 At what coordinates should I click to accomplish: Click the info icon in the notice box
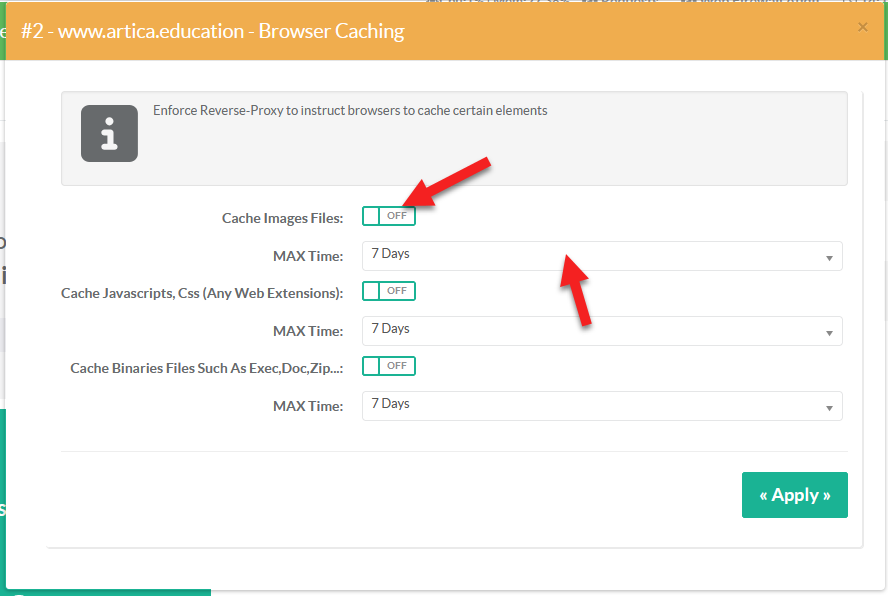click(109, 133)
